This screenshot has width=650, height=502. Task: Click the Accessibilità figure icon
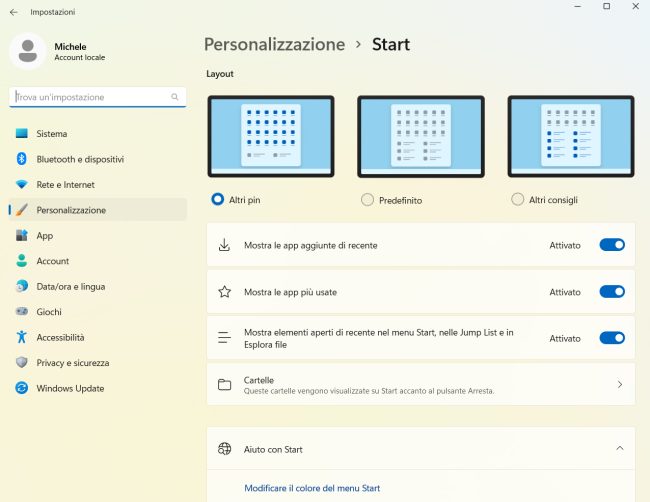pyautogui.click(x=22, y=337)
